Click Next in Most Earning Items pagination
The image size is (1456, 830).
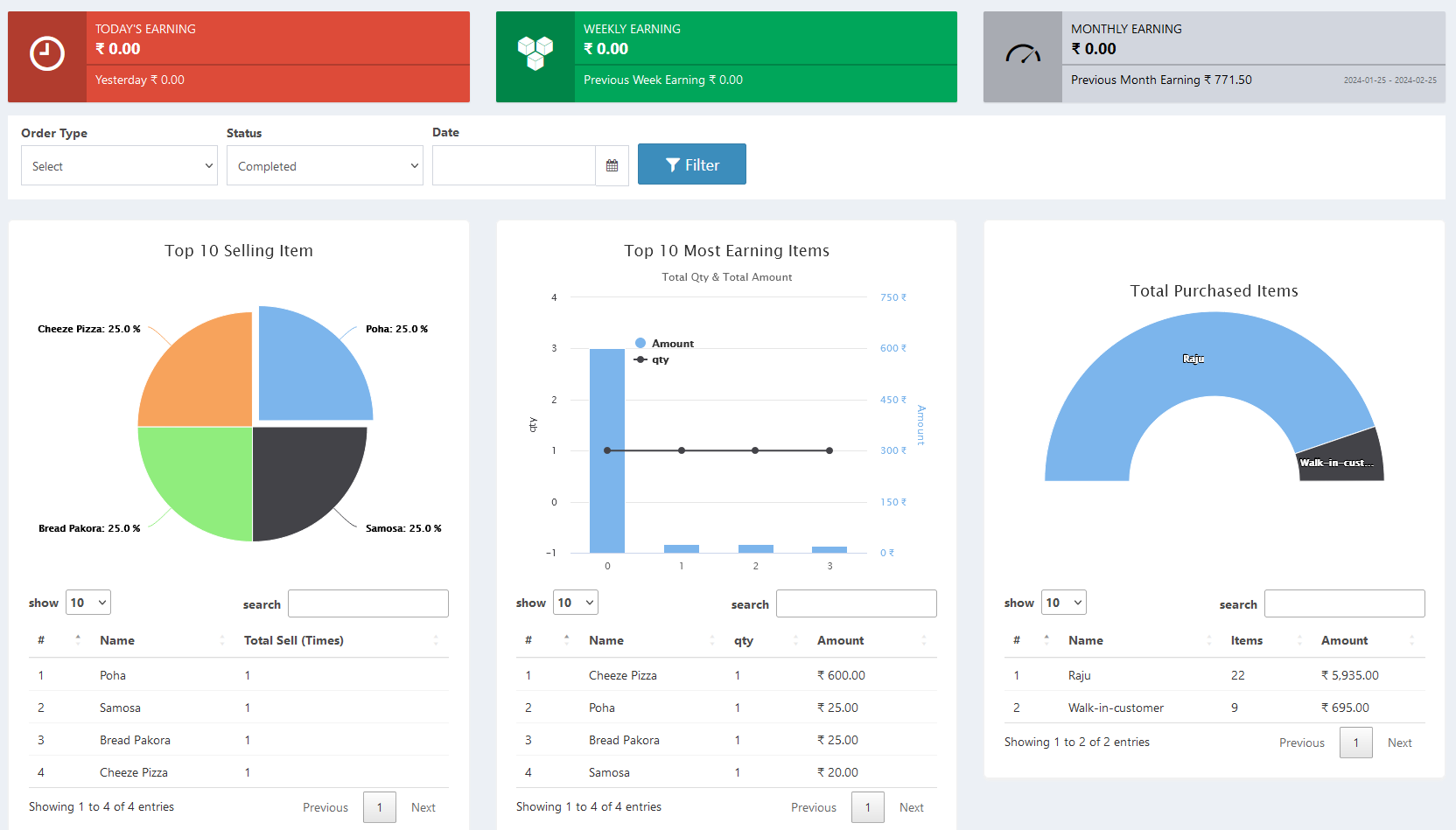click(911, 807)
